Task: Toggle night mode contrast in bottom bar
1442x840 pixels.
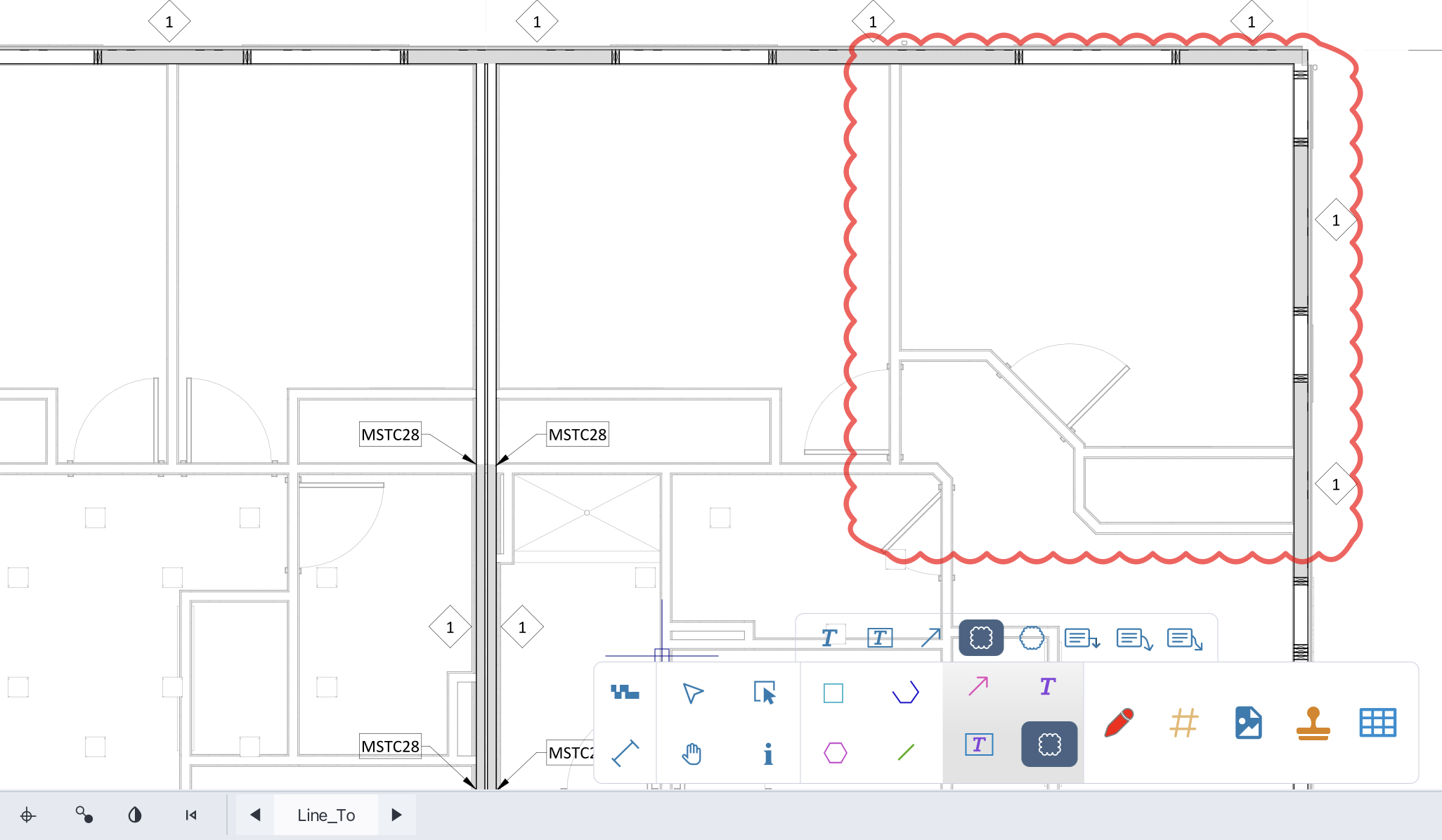Action: click(x=135, y=815)
